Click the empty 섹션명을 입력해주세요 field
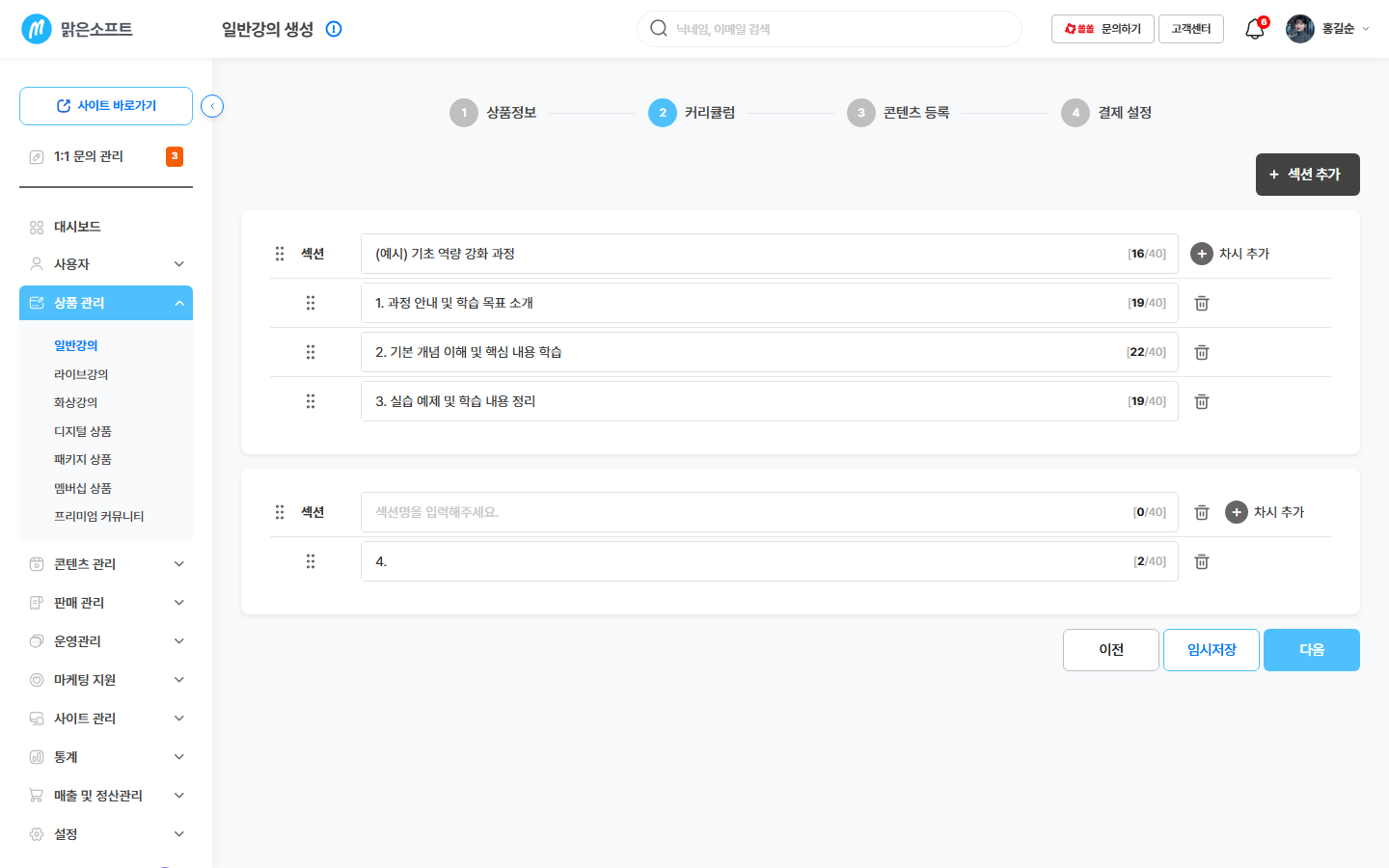The height and width of the screenshot is (868, 1389). tap(770, 512)
